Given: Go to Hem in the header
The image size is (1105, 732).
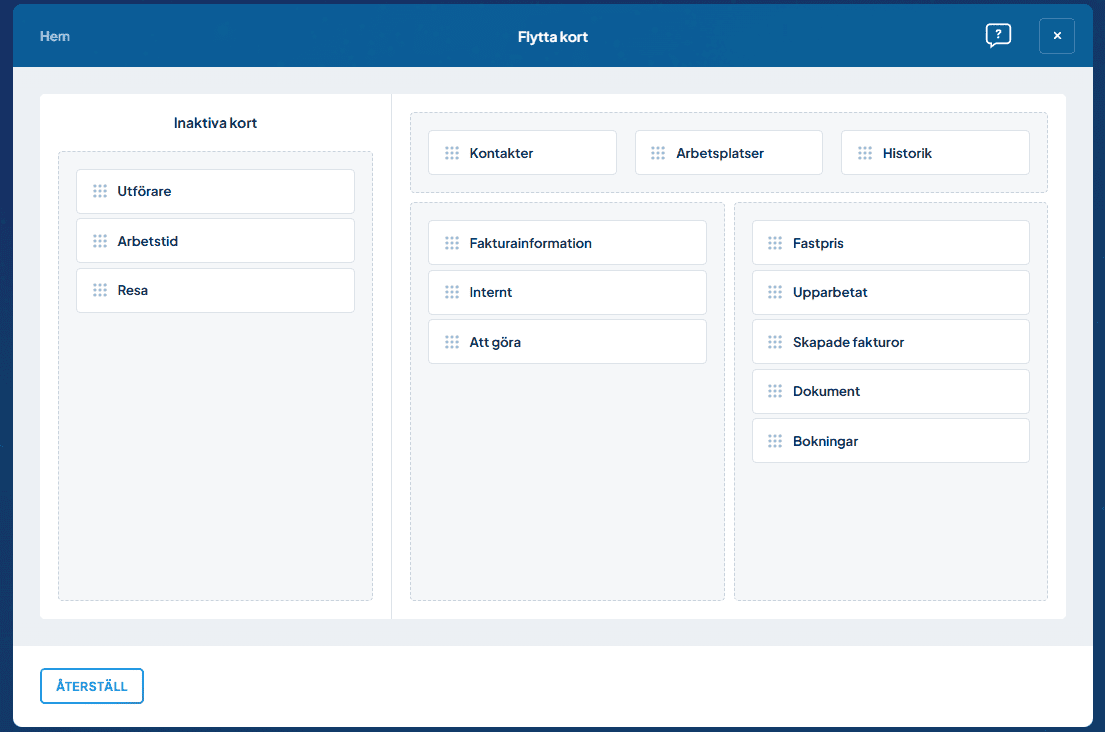Looking at the screenshot, I should click(55, 36).
